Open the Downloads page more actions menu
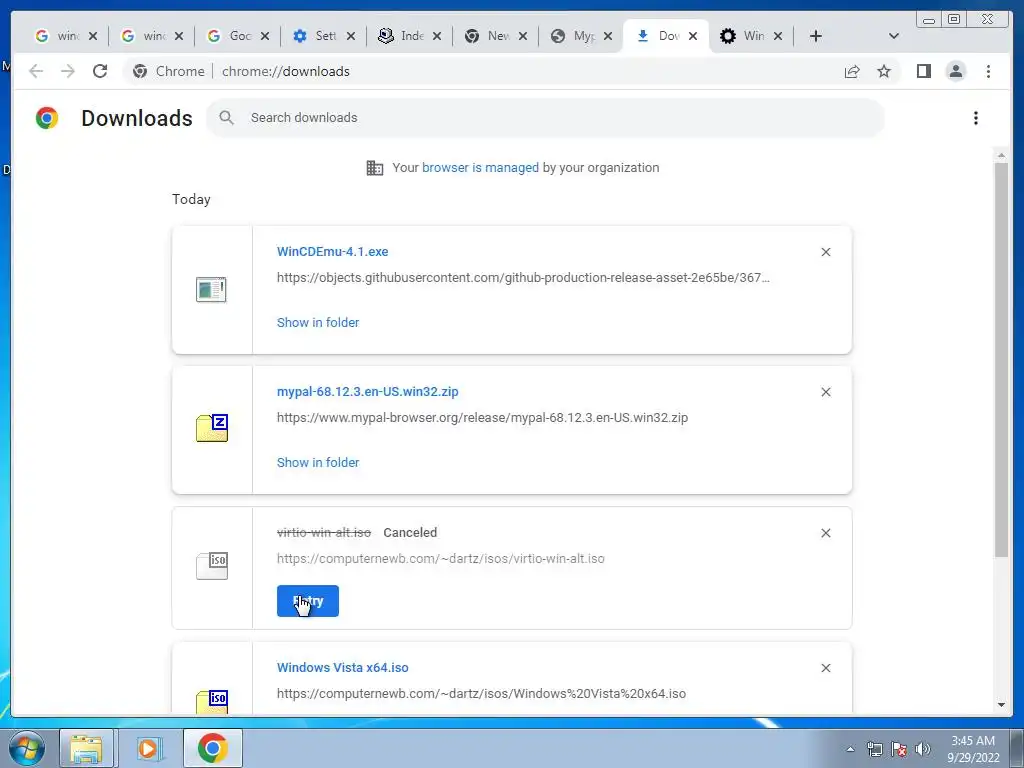Viewport: 1024px width, 768px height. coord(976,118)
